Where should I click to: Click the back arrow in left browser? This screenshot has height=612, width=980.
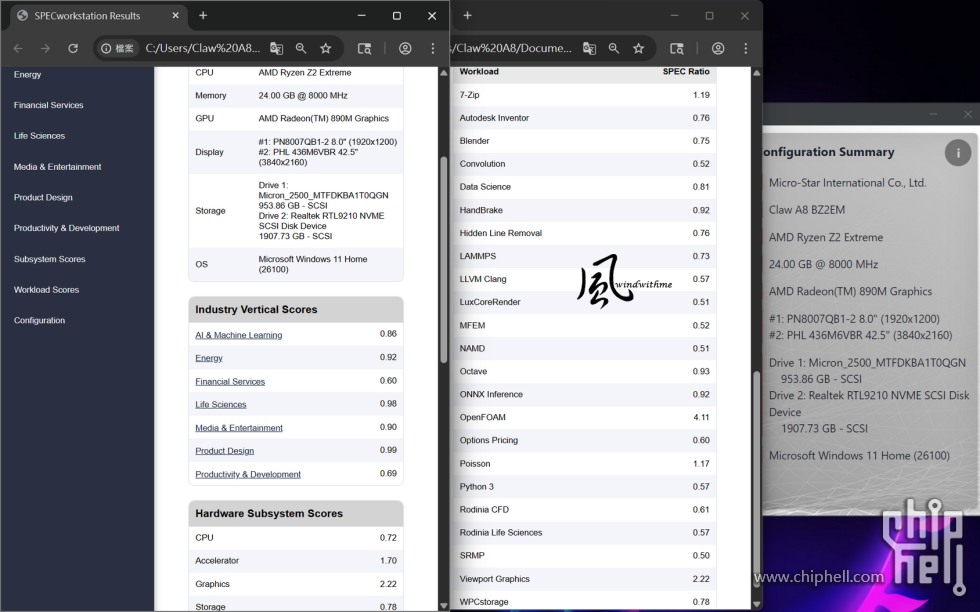click(x=18, y=48)
